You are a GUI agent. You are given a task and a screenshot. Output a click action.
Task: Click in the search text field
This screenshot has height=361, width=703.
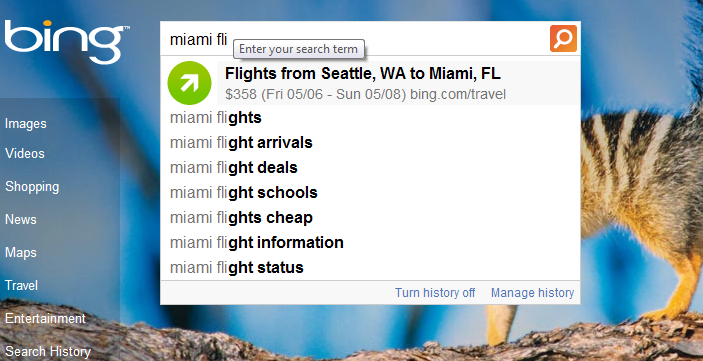pyautogui.click(x=354, y=39)
